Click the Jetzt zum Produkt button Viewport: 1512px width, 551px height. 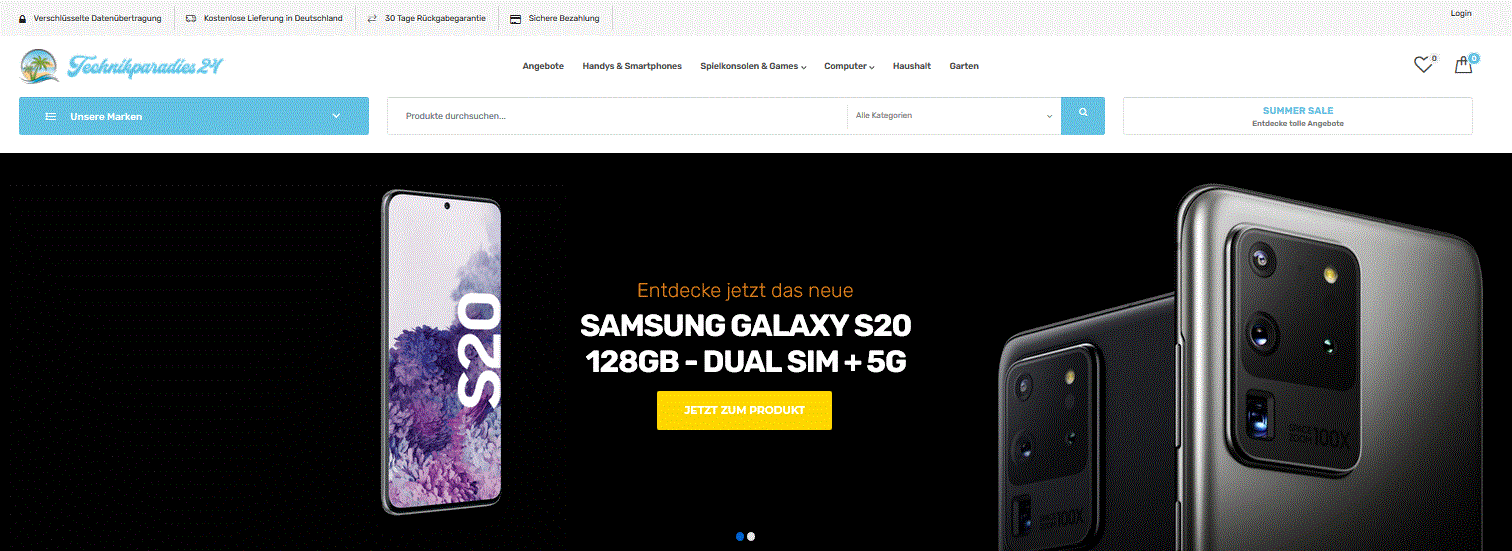coord(744,410)
